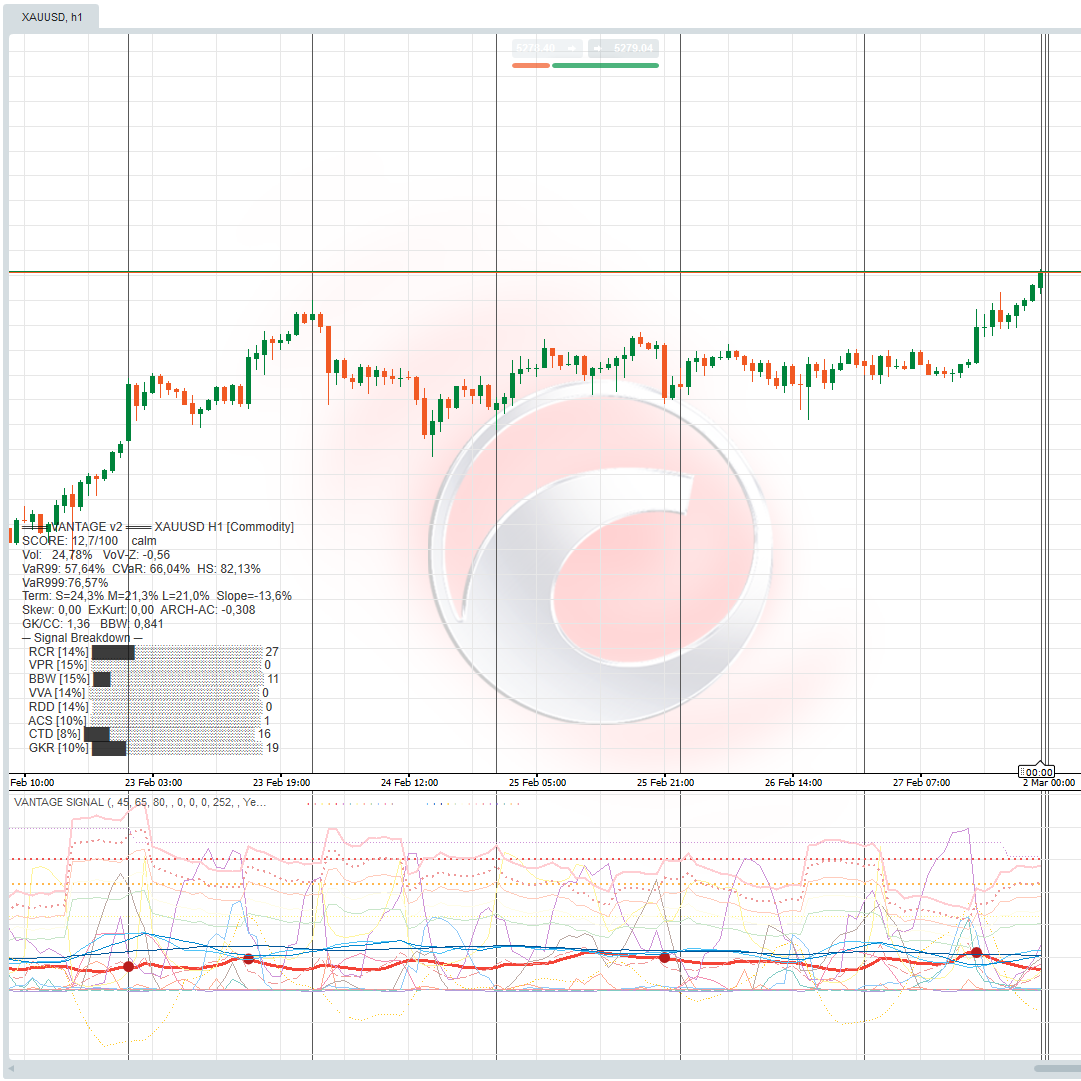Click the 24 Feb 12:00 time axis label
1081x1081 pixels.
[410, 782]
